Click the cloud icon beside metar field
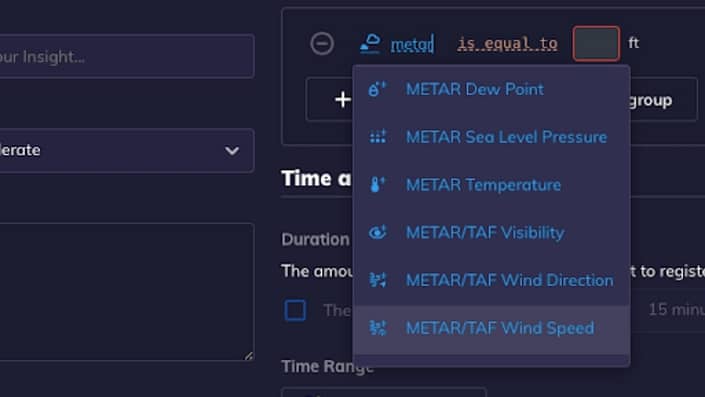This screenshot has width=705, height=397. coord(370,44)
